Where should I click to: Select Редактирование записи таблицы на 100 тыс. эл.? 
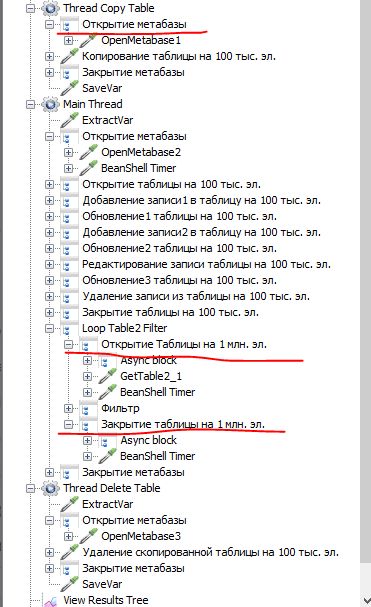click(x=206, y=264)
